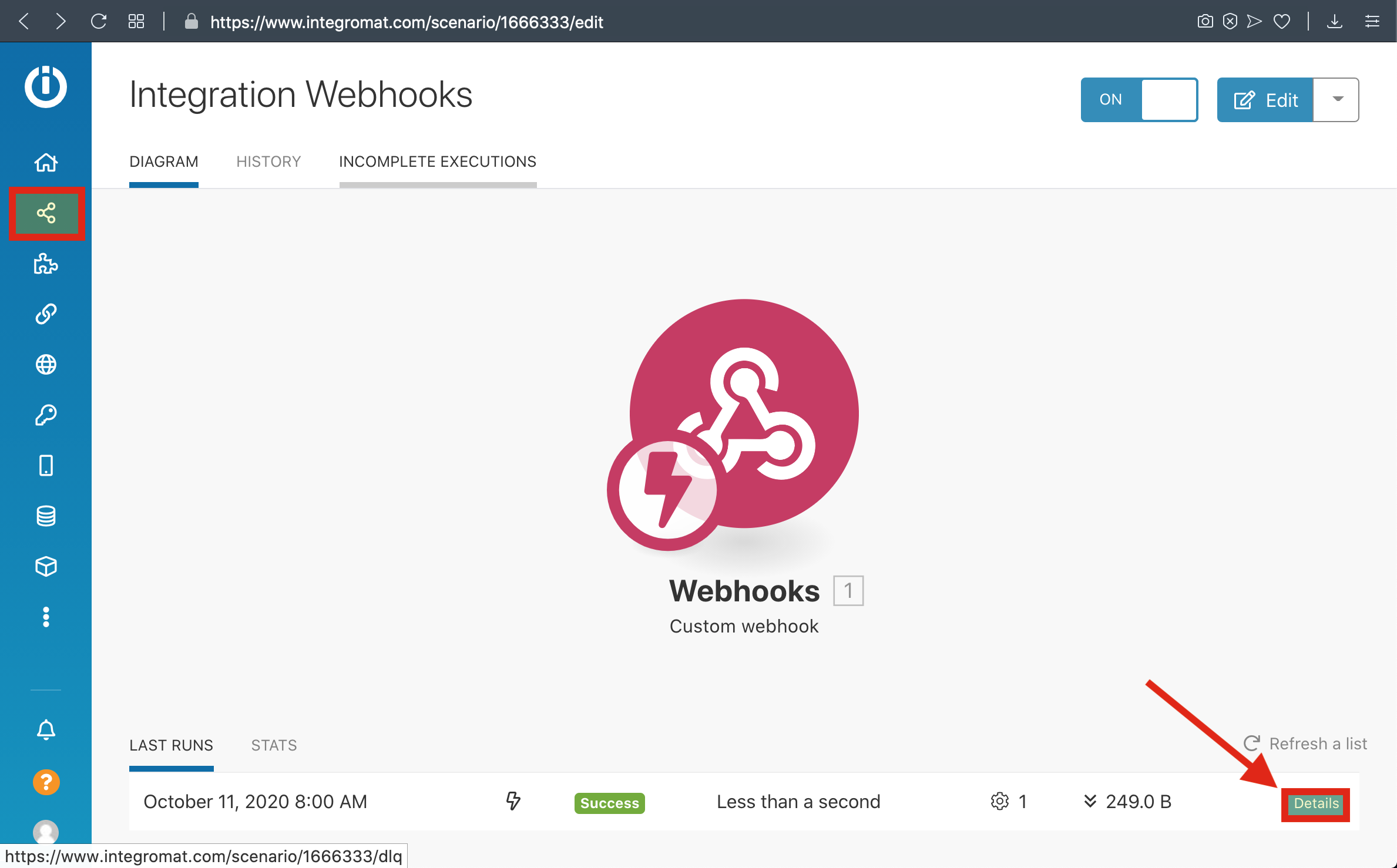
Task: Open Devices phone icon in sidebar
Action: (46, 466)
